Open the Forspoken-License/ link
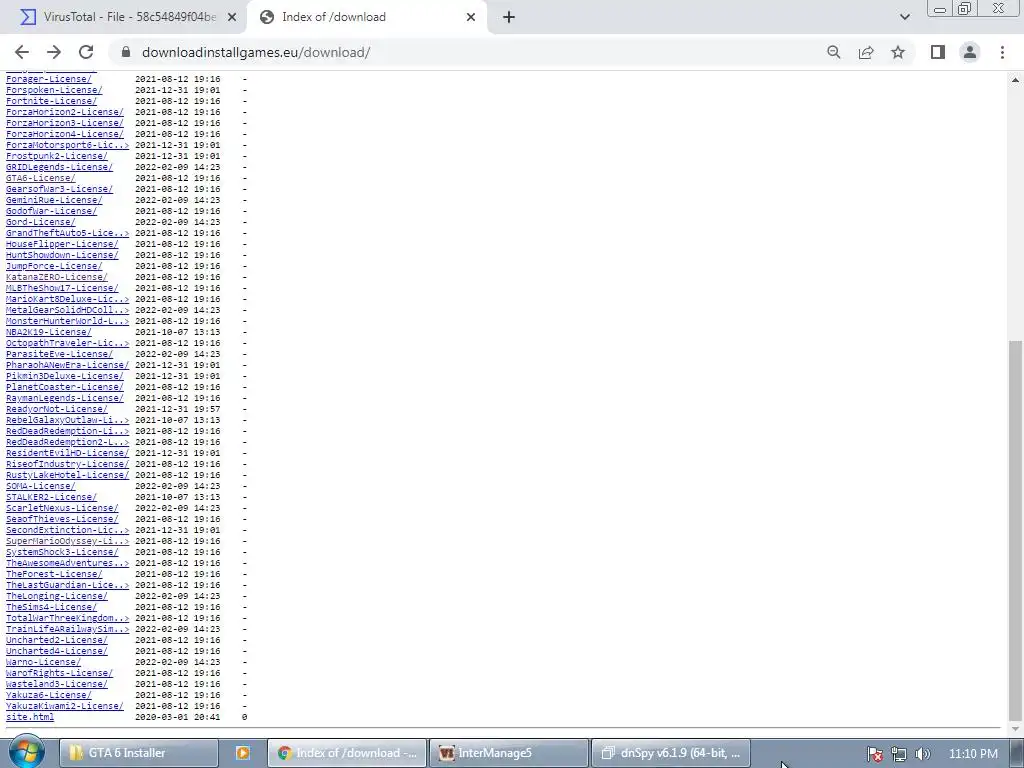 click(x=54, y=89)
